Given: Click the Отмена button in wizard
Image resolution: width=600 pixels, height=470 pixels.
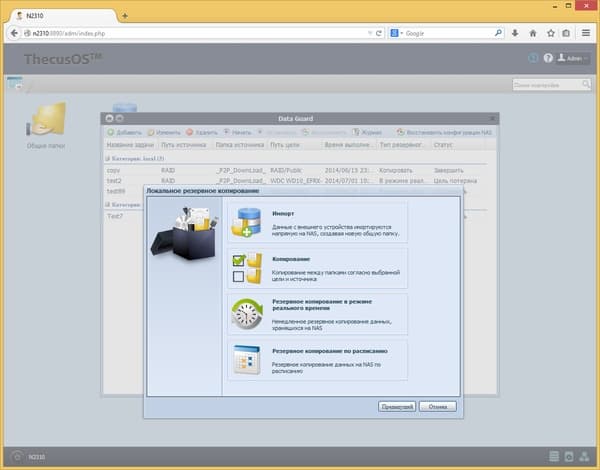Looking at the screenshot, I should tap(438, 406).
